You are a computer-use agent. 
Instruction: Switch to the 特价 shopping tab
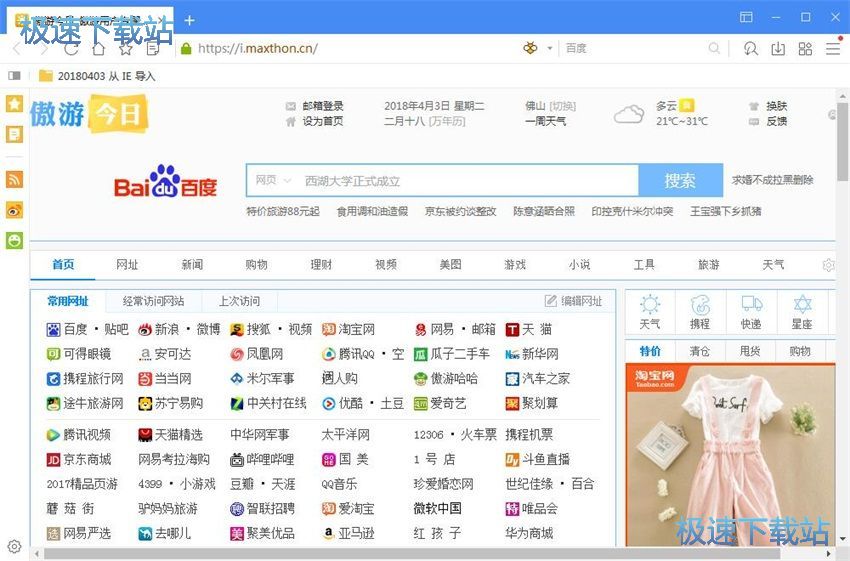click(650, 351)
